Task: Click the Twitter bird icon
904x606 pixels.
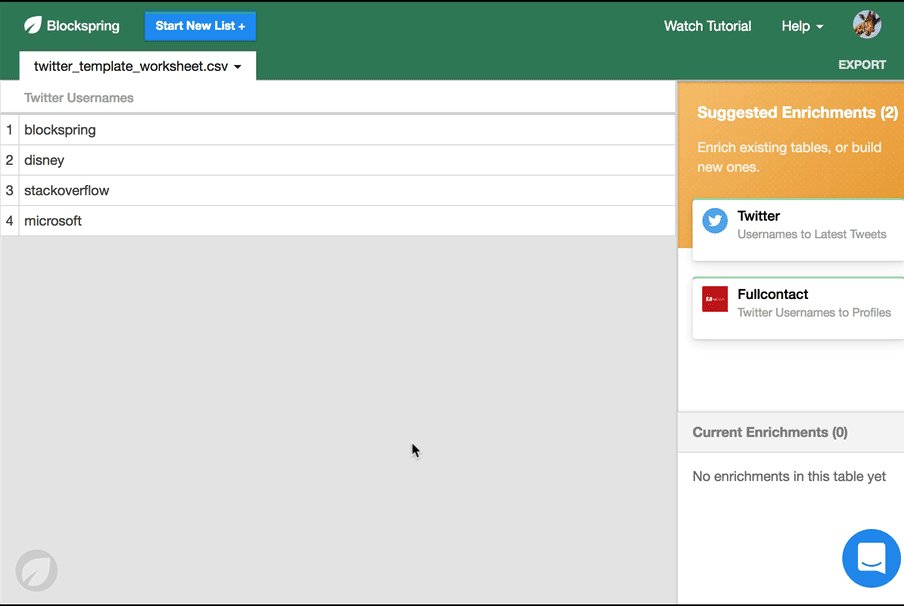Action: pyautogui.click(x=715, y=221)
